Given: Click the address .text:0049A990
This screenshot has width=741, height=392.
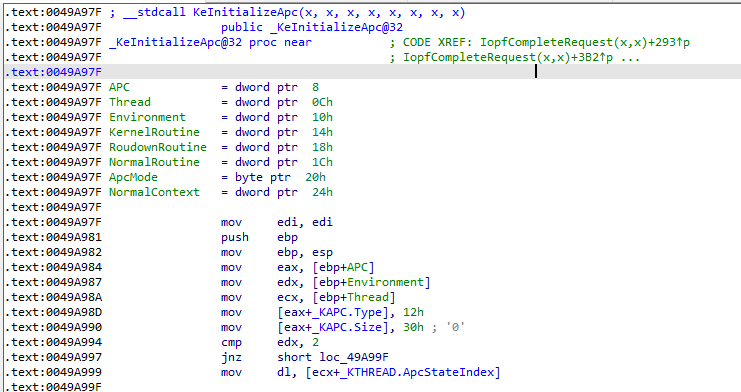Looking at the screenshot, I should [53, 328].
